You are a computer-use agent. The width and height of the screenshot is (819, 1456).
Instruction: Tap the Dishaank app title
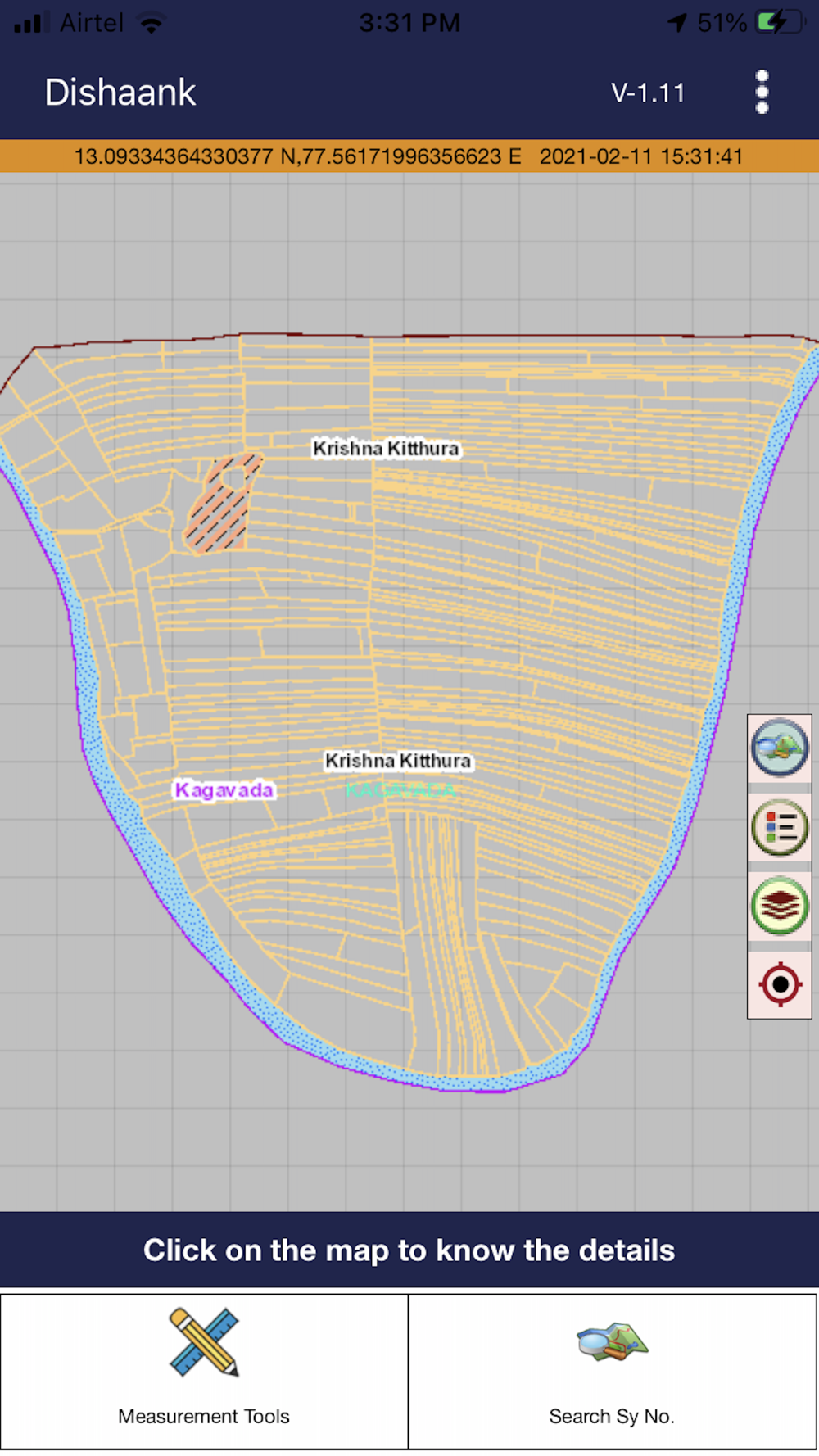point(120,92)
